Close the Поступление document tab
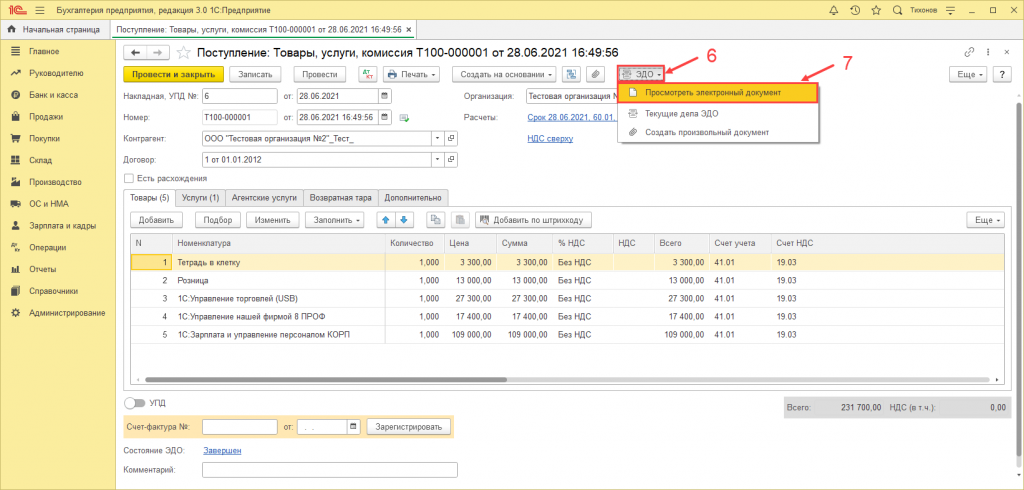The image size is (1024, 490). [x=409, y=29]
